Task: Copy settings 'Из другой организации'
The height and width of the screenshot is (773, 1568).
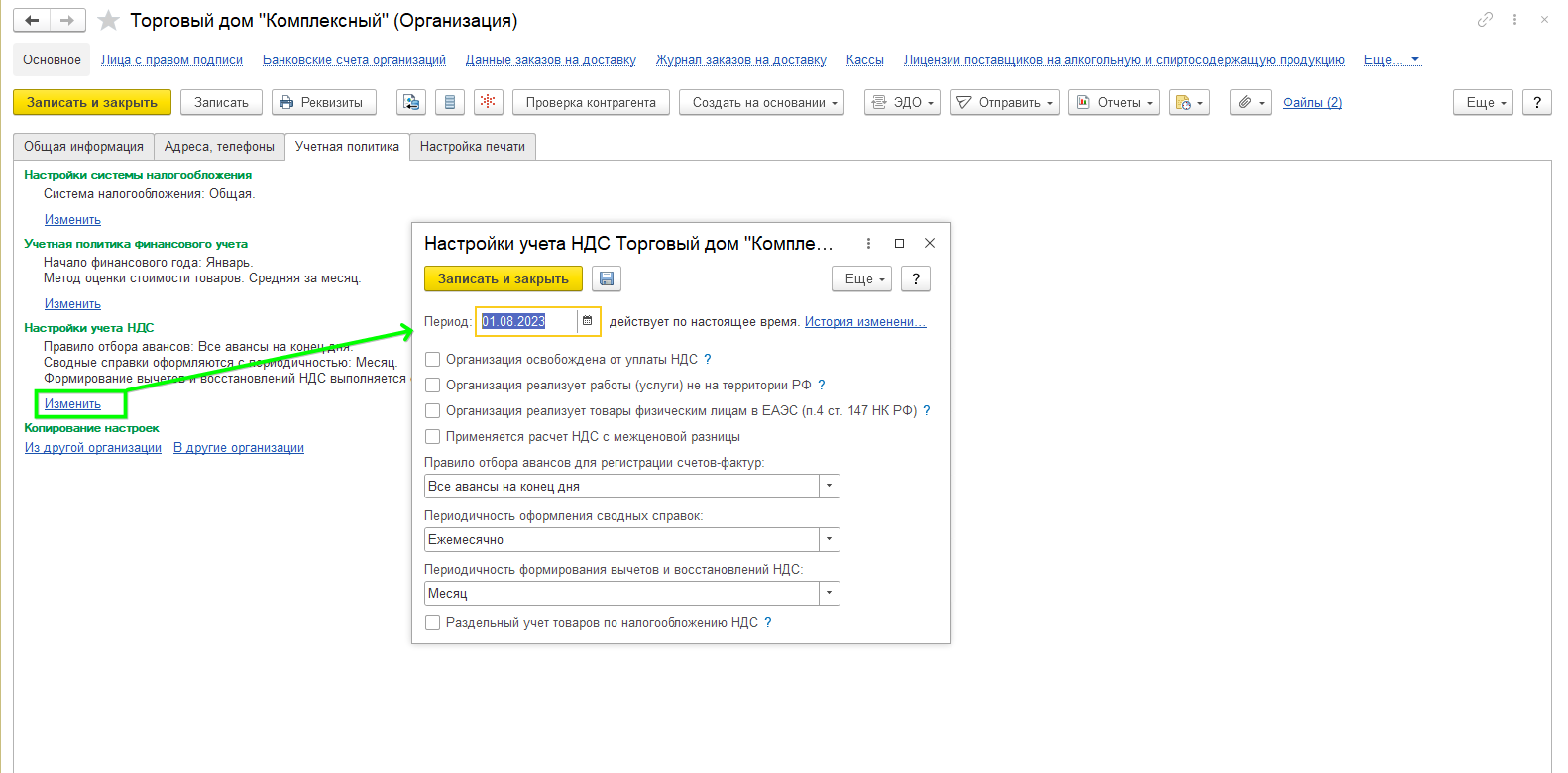Action: pyautogui.click(x=93, y=447)
